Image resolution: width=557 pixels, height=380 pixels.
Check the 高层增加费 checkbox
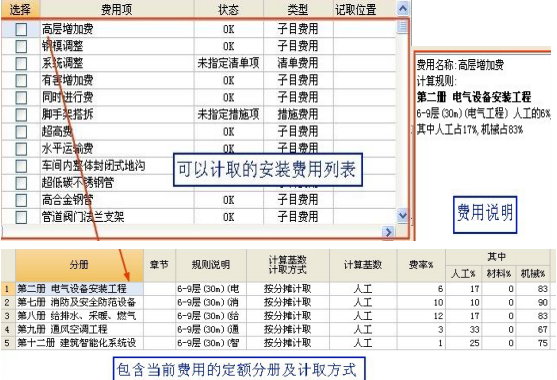[21, 29]
